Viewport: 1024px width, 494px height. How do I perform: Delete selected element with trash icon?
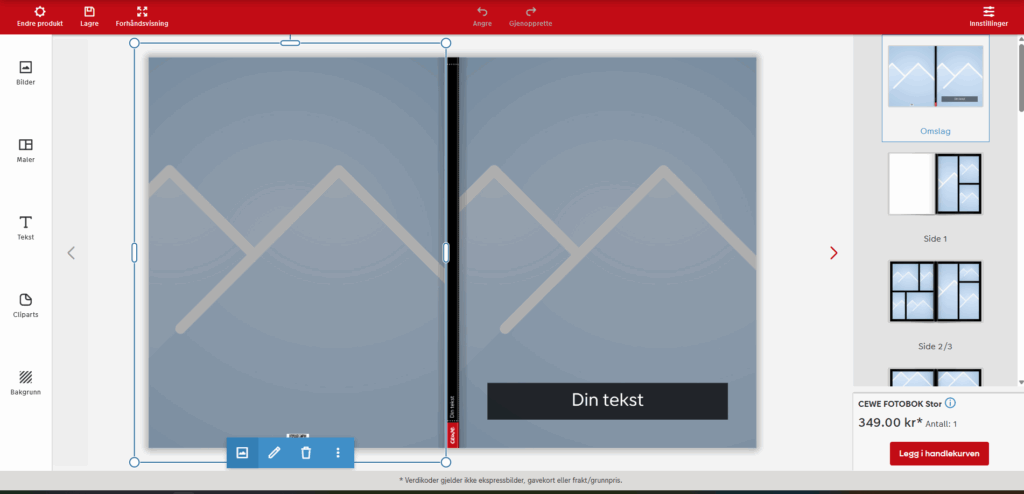306,453
